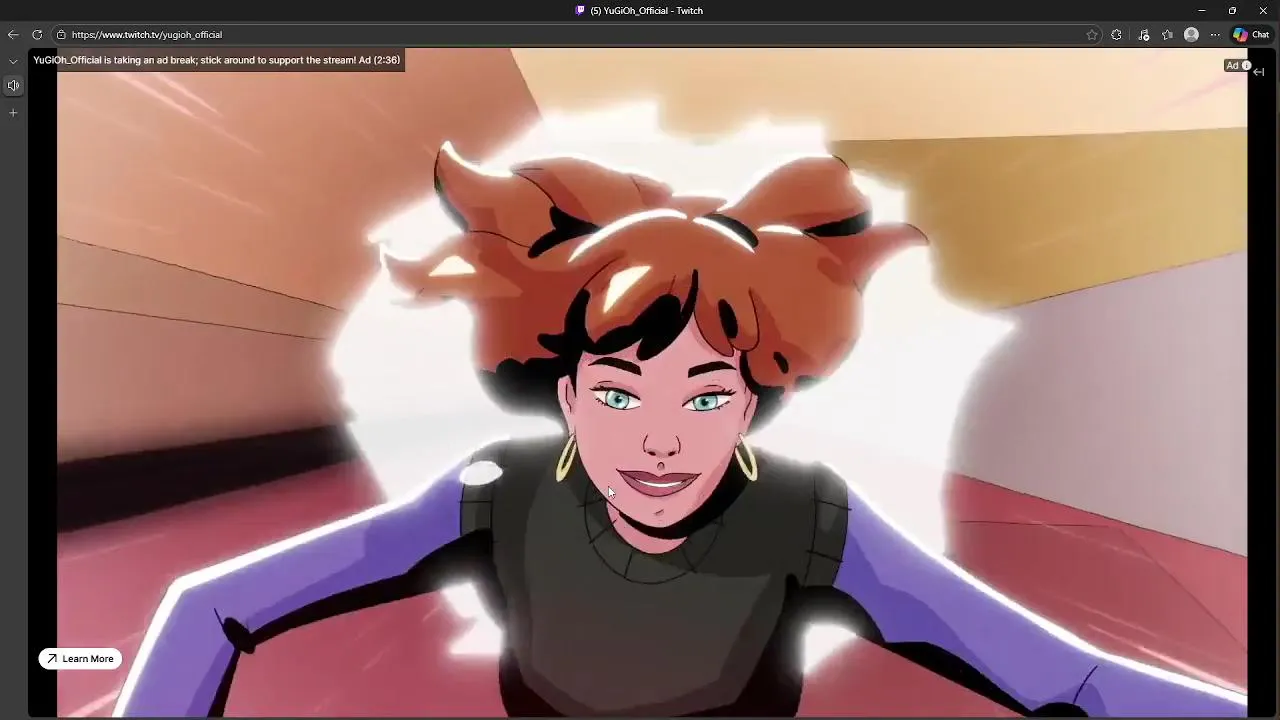Open the media control music-note icon
1280x720 pixels.
pyautogui.click(x=1144, y=34)
